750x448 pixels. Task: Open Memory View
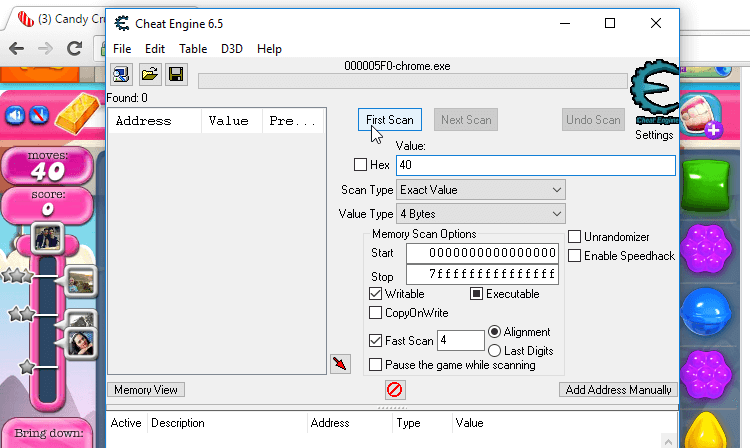146,390
